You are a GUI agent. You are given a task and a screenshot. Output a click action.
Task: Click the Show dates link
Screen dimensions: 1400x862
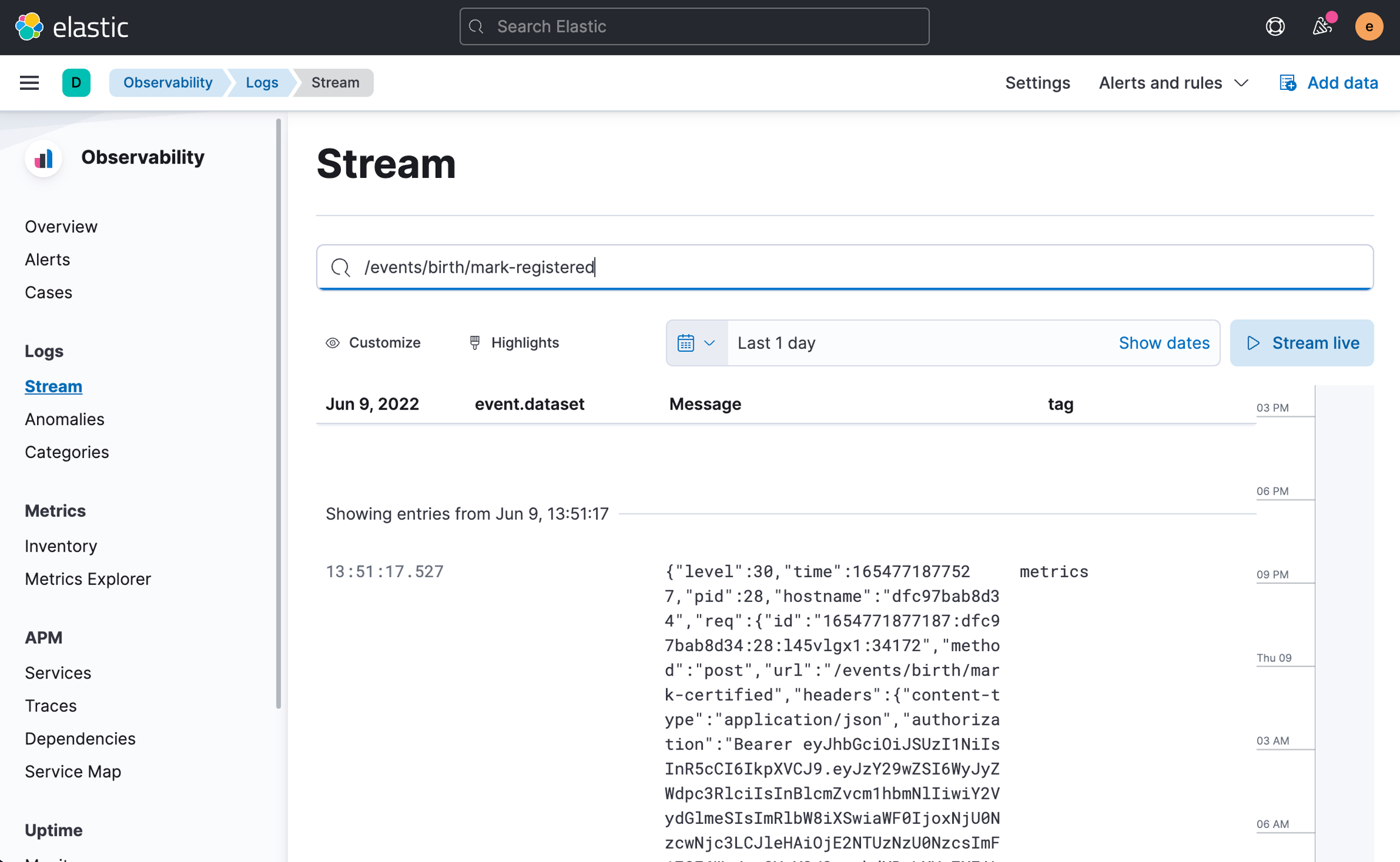[x=1164, y=343]
